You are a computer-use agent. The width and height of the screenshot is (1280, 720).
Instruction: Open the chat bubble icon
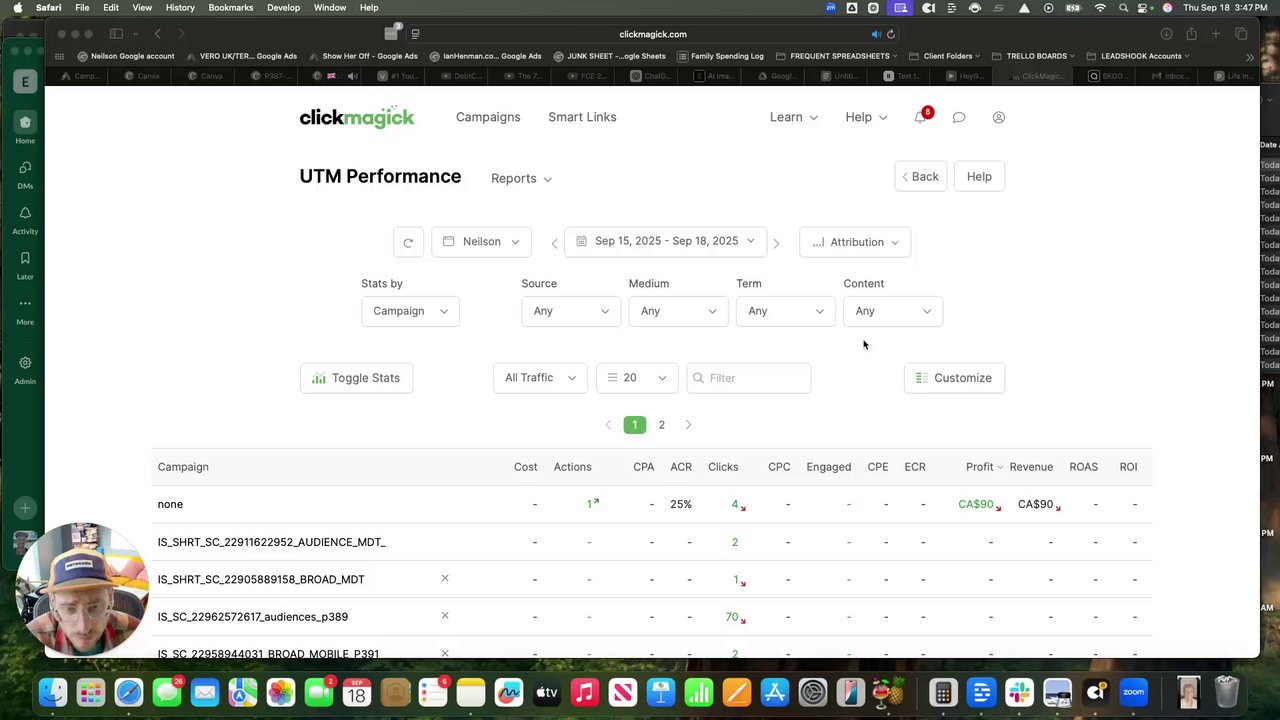click(958, 117)
